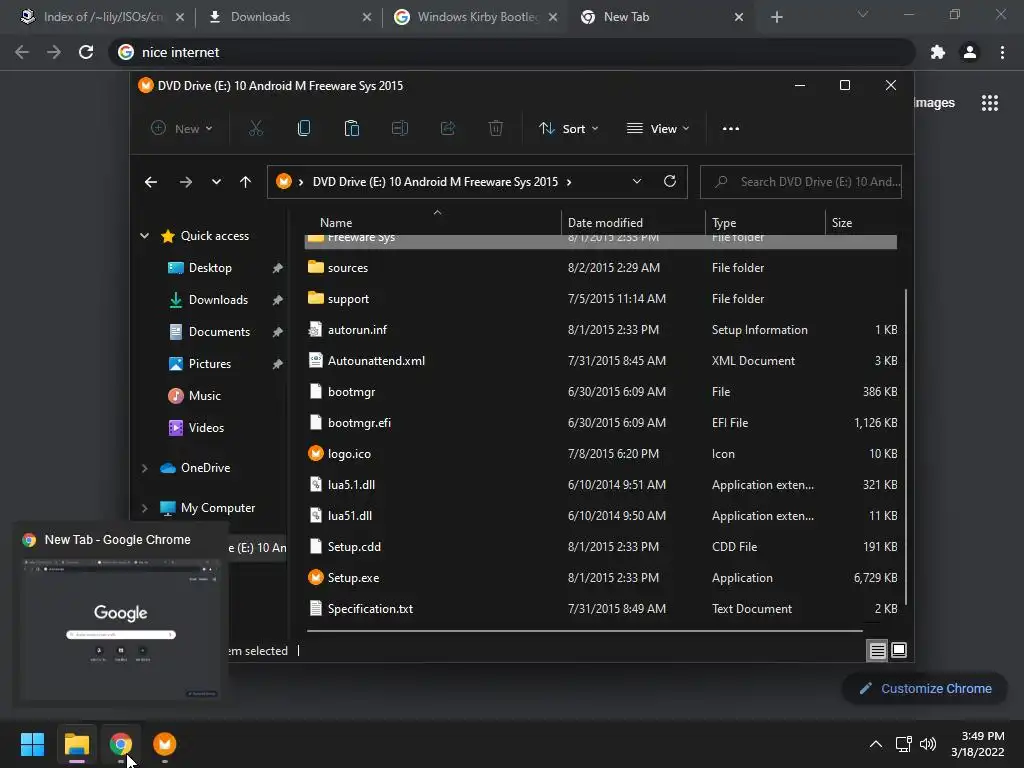
Task: Open the View dropdown menu
Action: pos(658,129)
